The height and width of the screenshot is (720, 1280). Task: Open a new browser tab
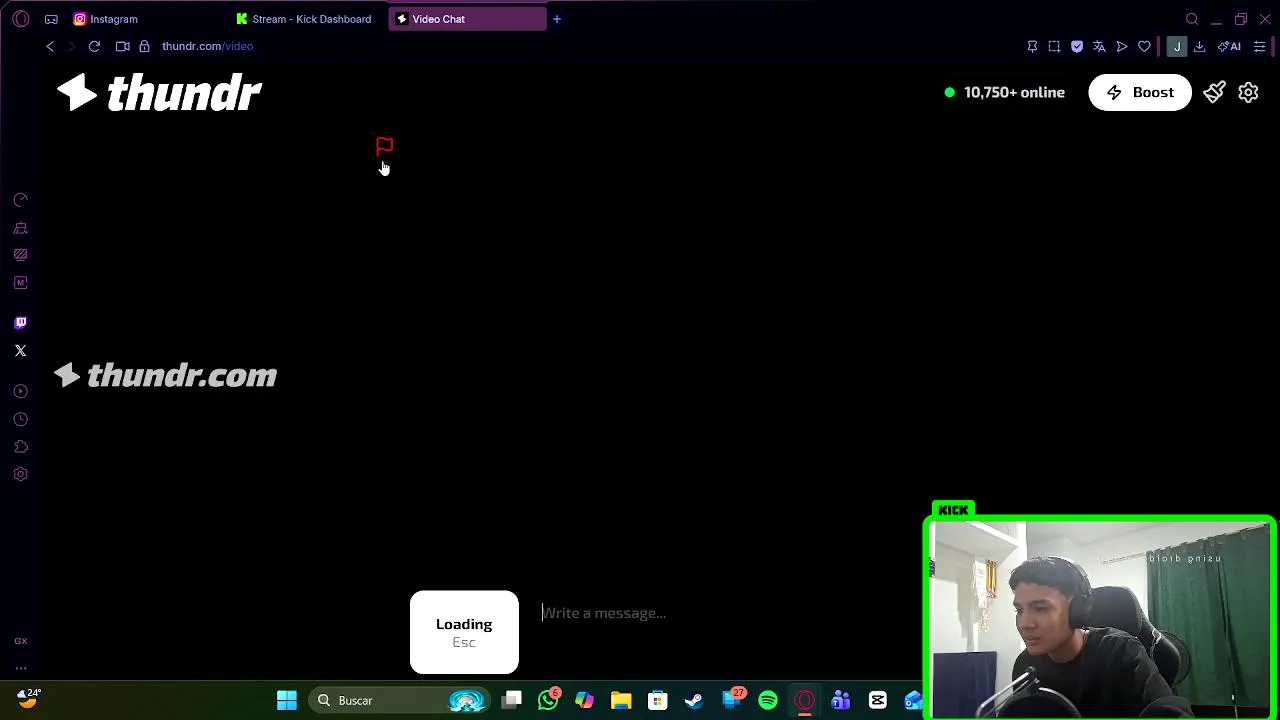click(x=557, y=19)
